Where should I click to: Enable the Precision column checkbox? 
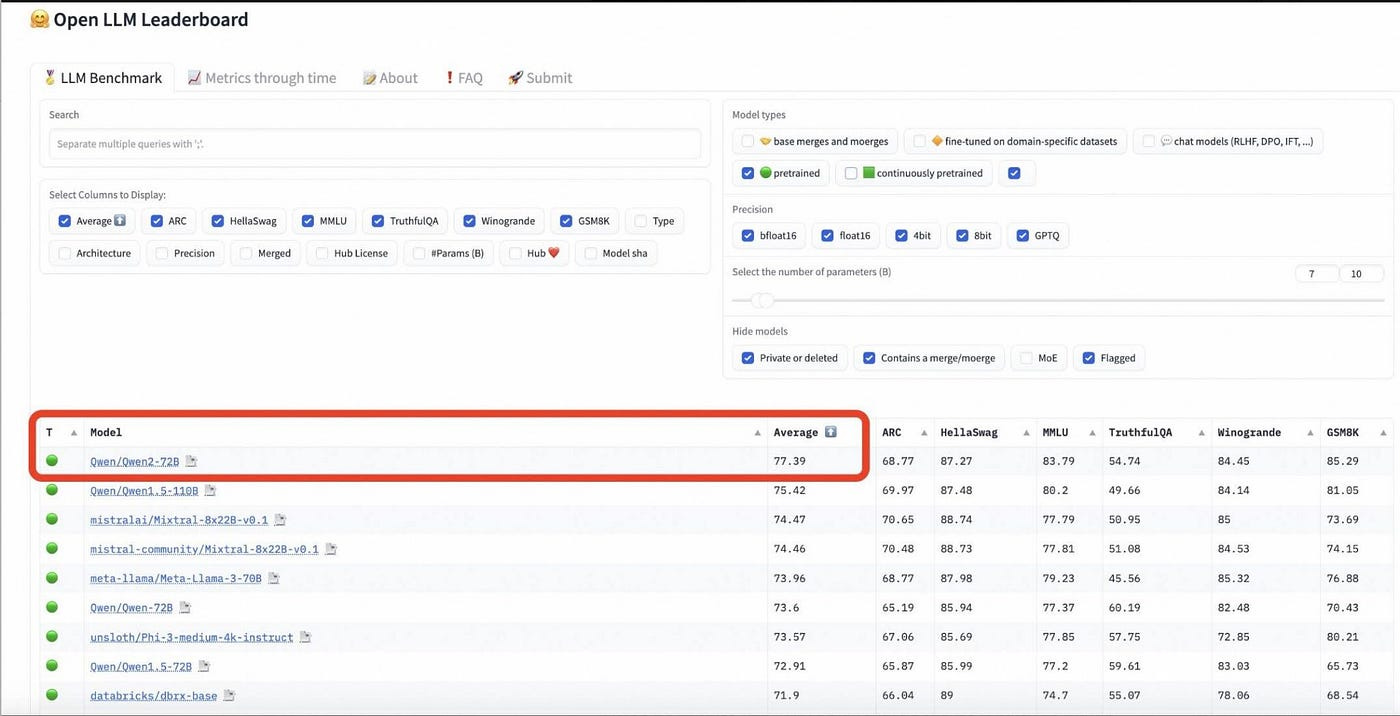point(162,254)
